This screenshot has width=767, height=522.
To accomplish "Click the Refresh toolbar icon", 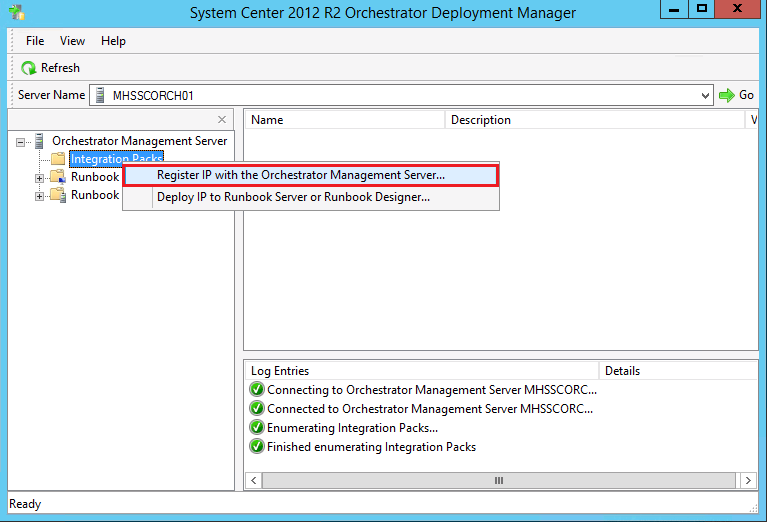I will click(28, 68).
